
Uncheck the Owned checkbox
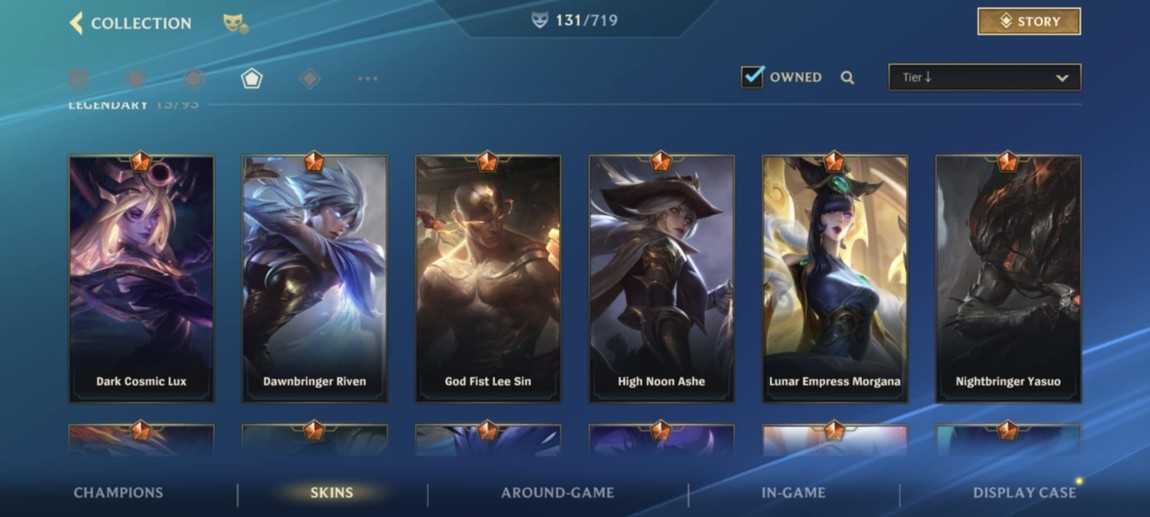tap(752, 76)
